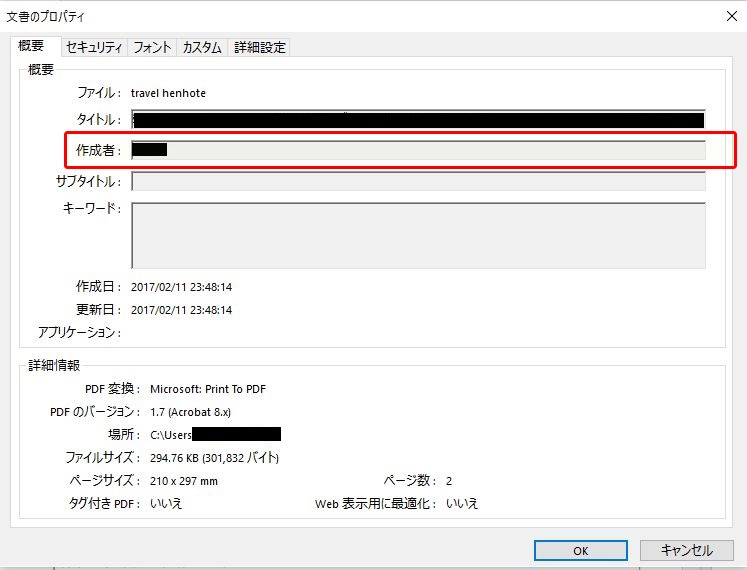Click inside the キーワード text area
The height and width of the screenshot is (570, 747).
click(418, 235)
